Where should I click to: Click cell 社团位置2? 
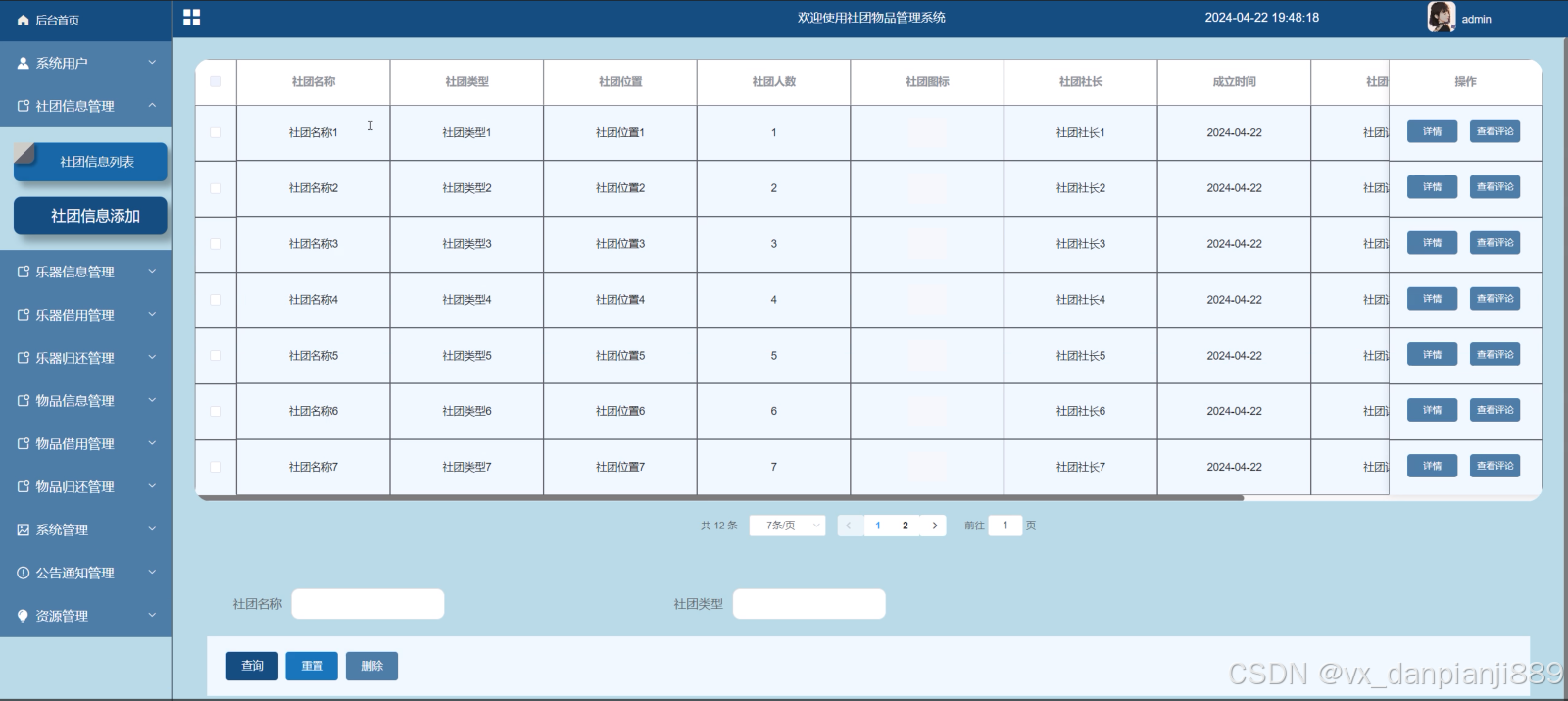point(620,188)
